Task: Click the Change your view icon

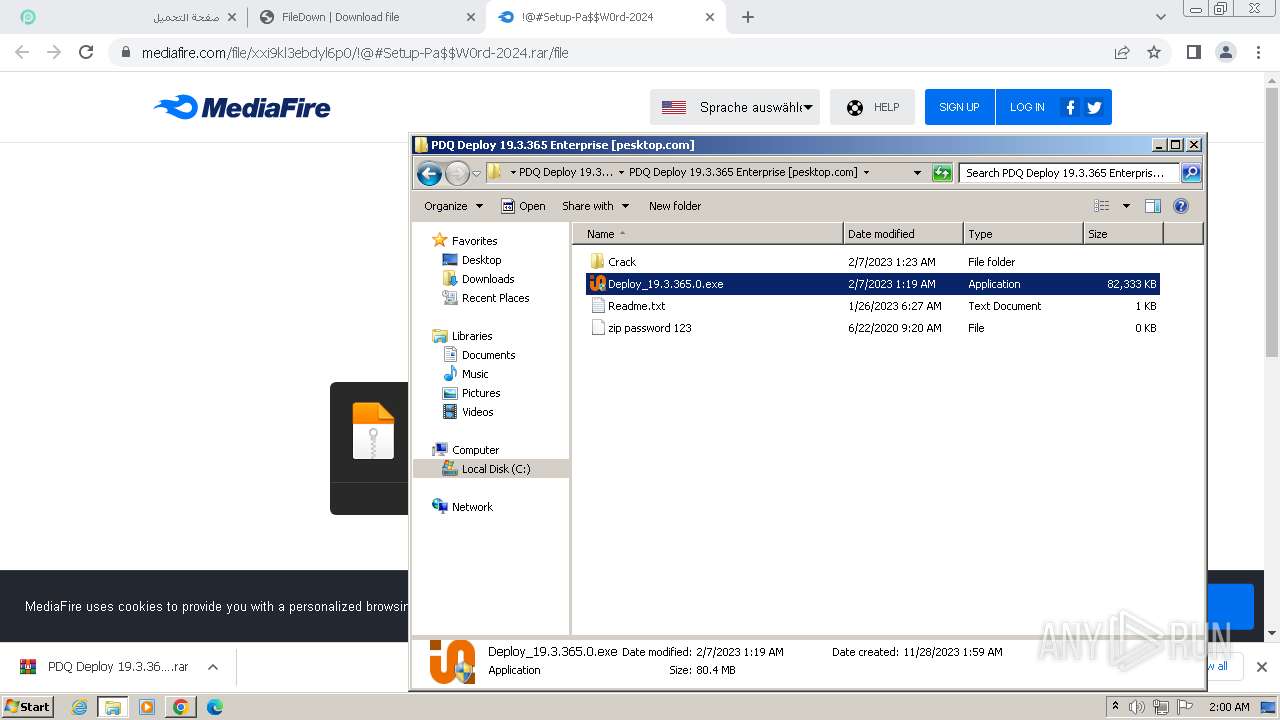Action: 1102,206
